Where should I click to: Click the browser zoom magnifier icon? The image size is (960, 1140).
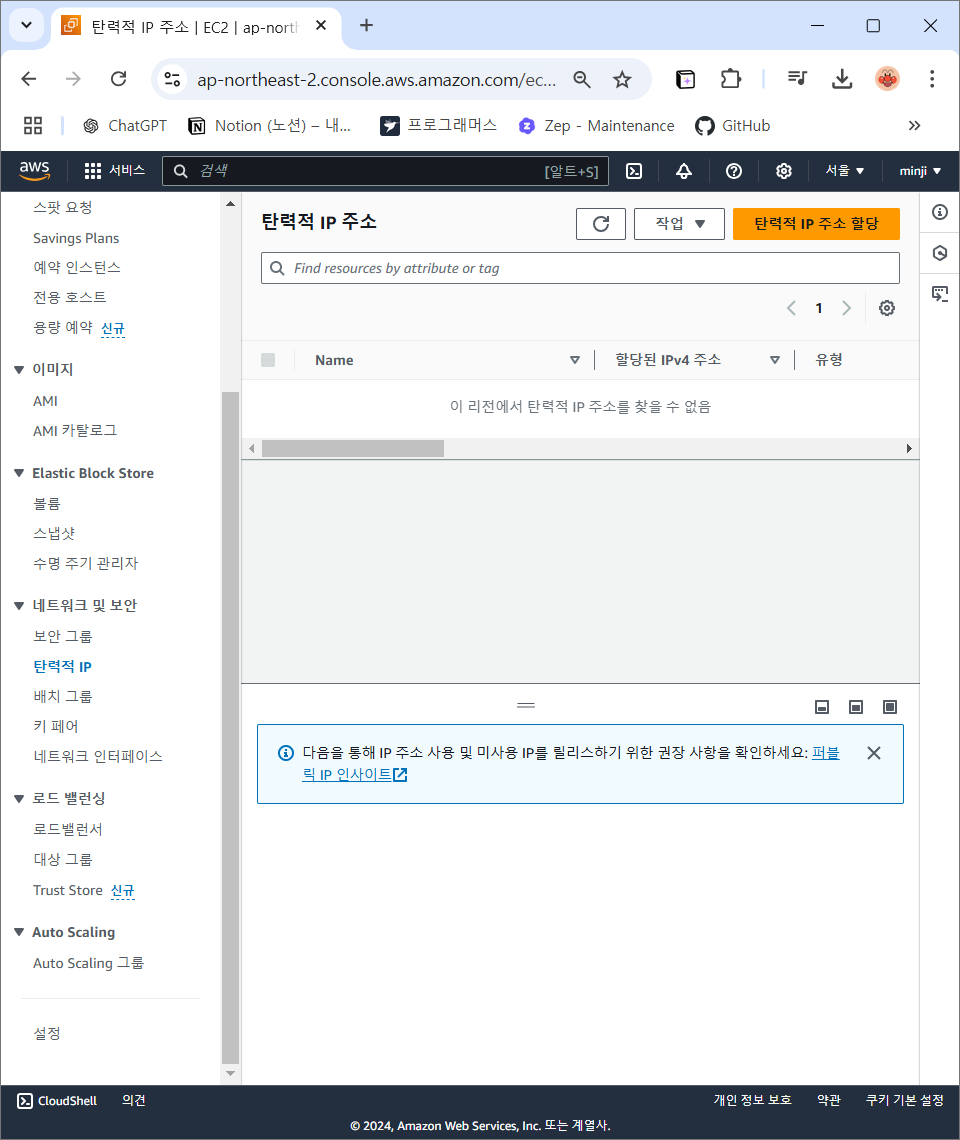click(581, 79)
